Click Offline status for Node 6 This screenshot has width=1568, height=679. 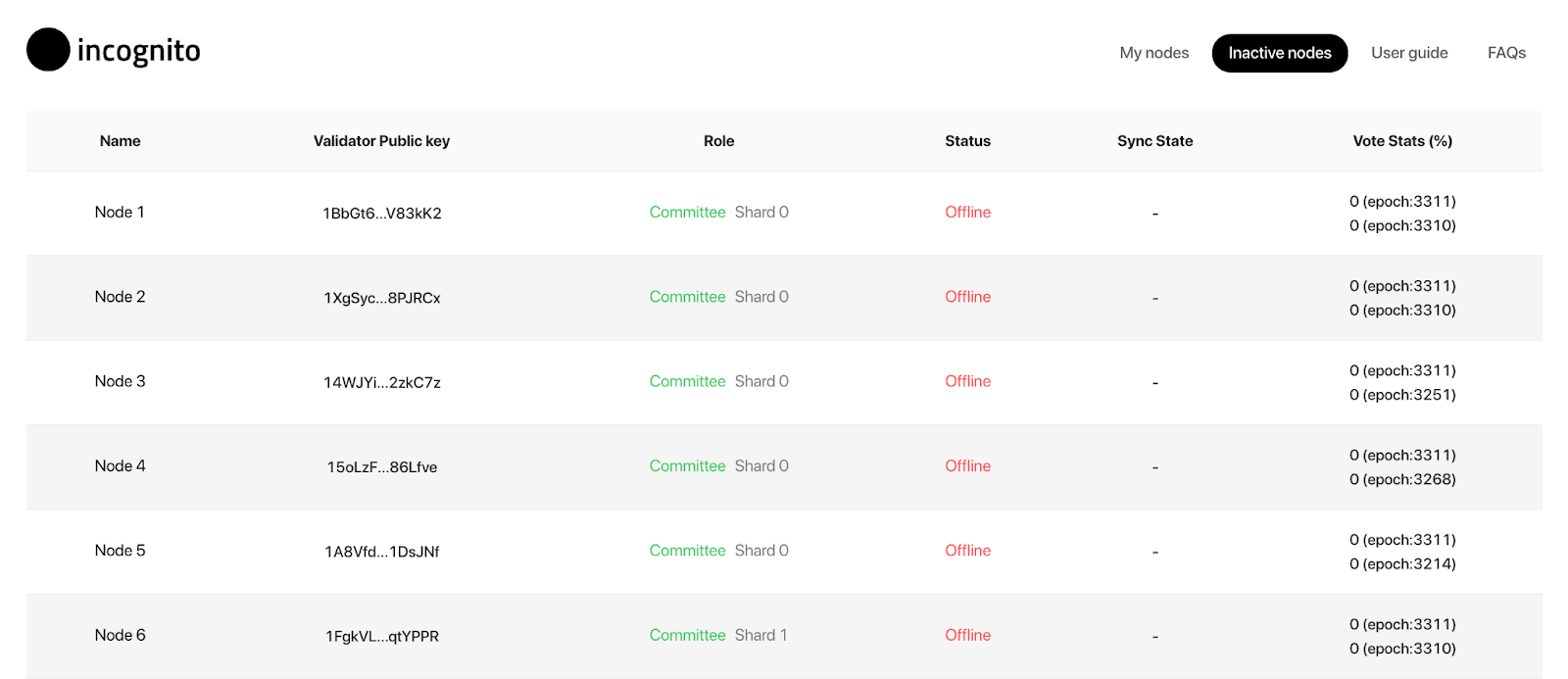point(967,635)
